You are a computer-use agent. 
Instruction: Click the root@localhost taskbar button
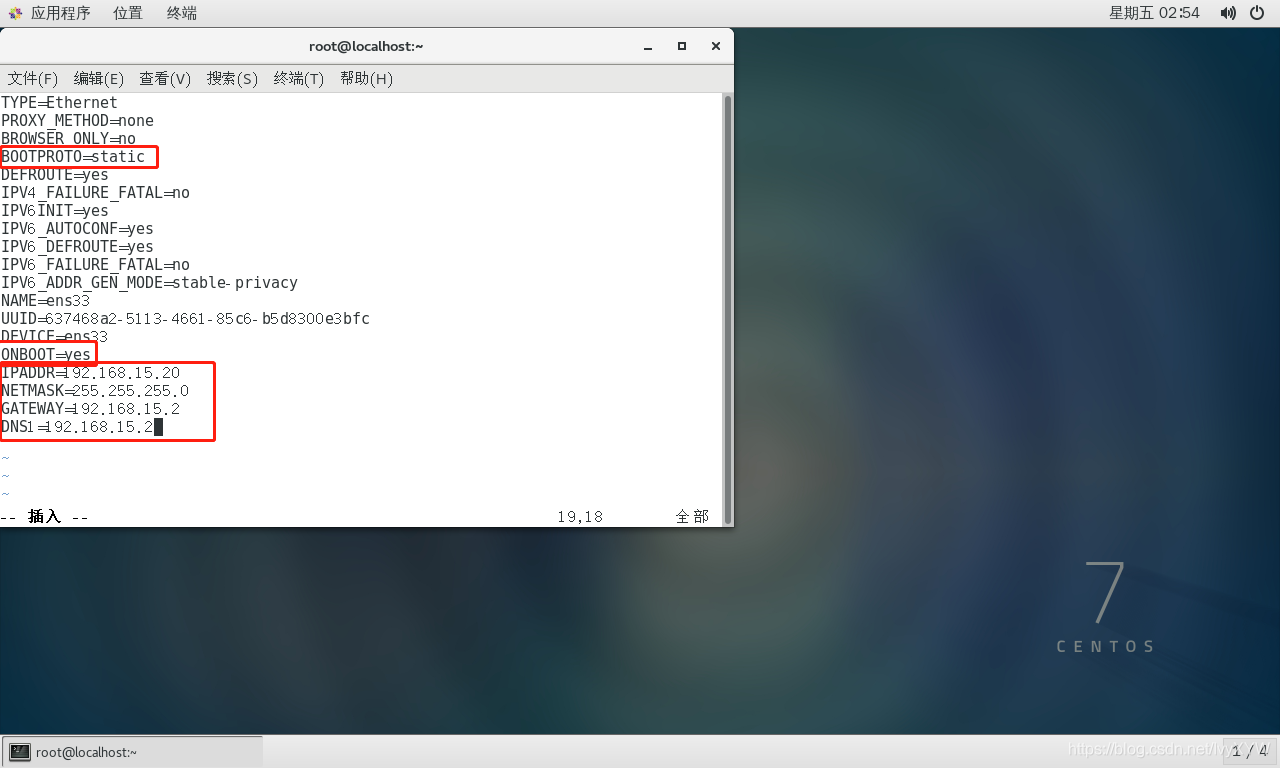pos(132,752)
